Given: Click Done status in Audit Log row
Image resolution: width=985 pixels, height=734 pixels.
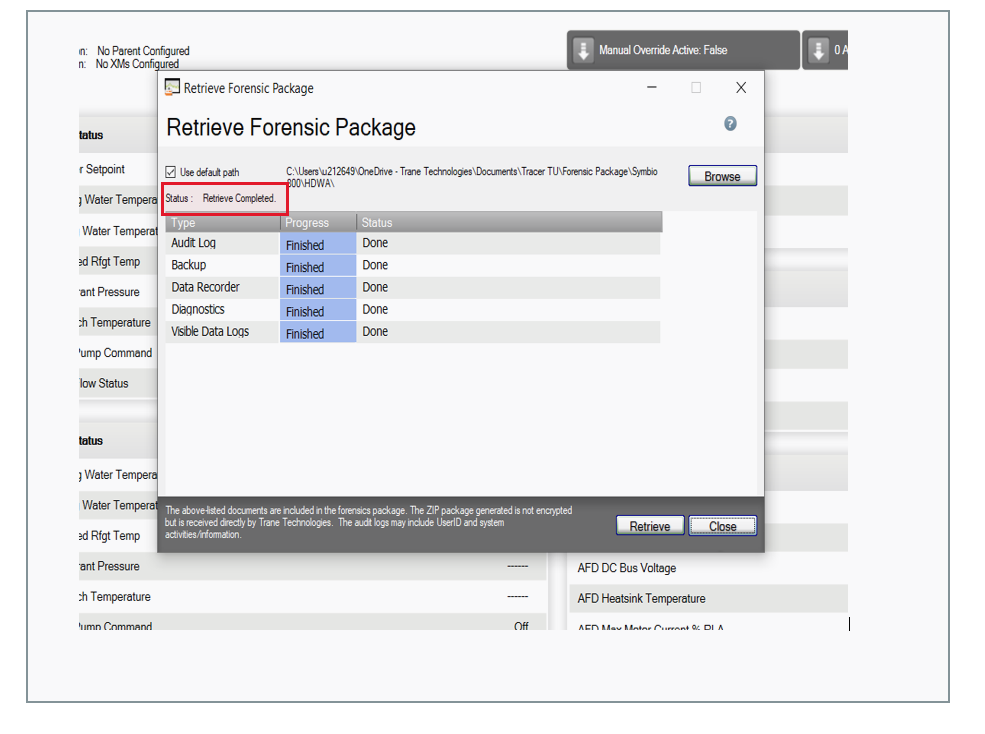Looking at the screenshot, I should coord(375,243).
